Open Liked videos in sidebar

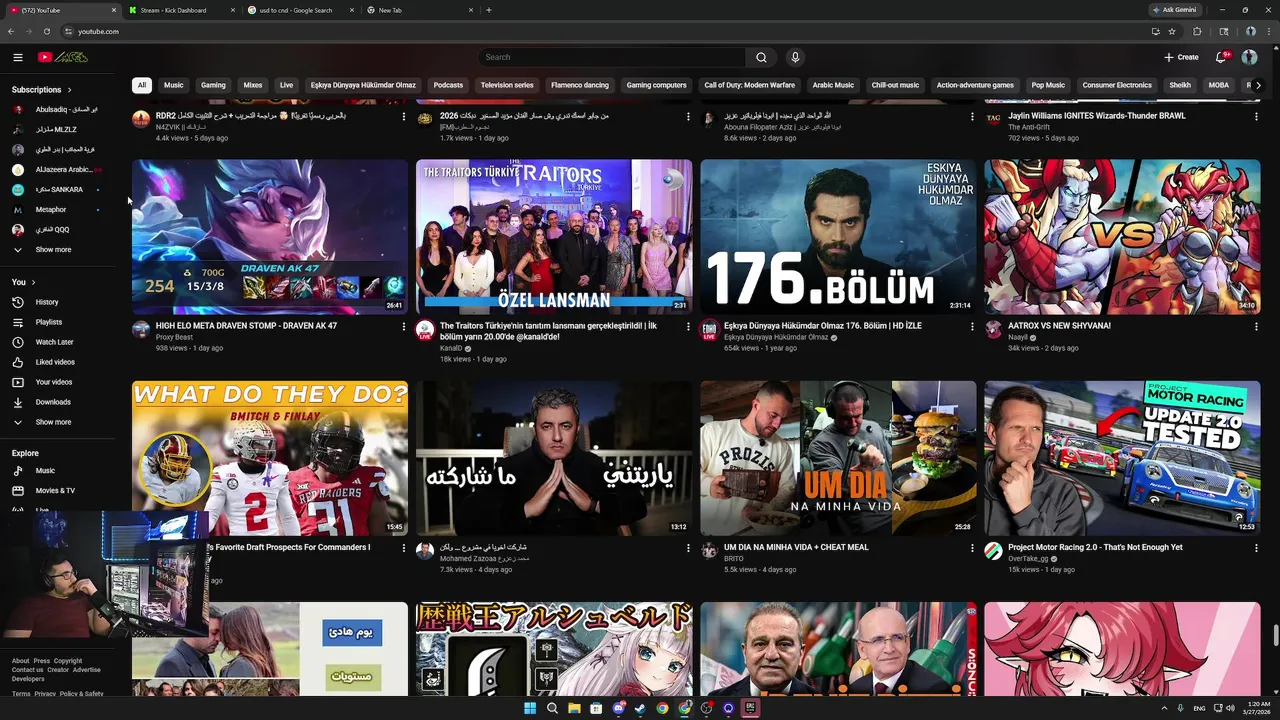[x=55, y=362]
